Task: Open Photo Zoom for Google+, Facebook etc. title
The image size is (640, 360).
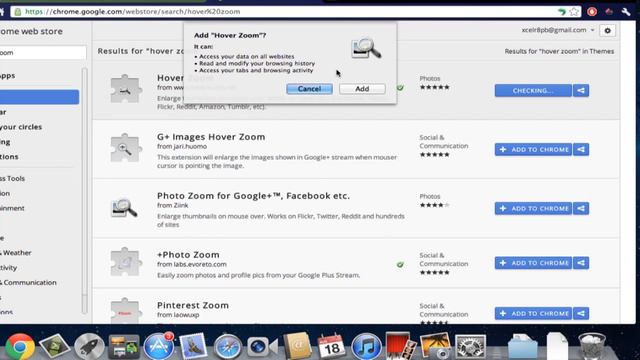Action: [253, 196]
